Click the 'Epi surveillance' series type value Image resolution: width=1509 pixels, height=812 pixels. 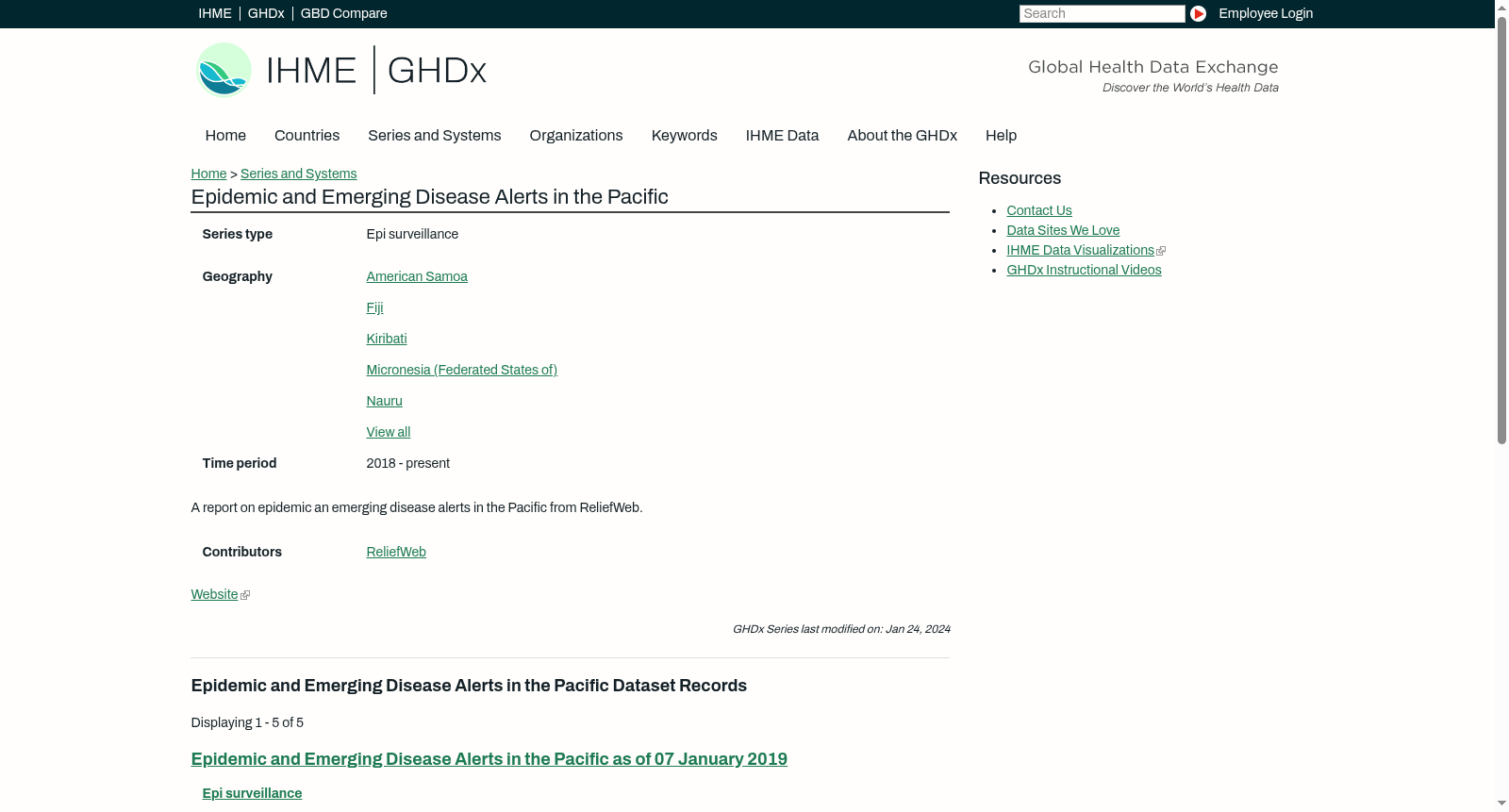click(412, 234)
